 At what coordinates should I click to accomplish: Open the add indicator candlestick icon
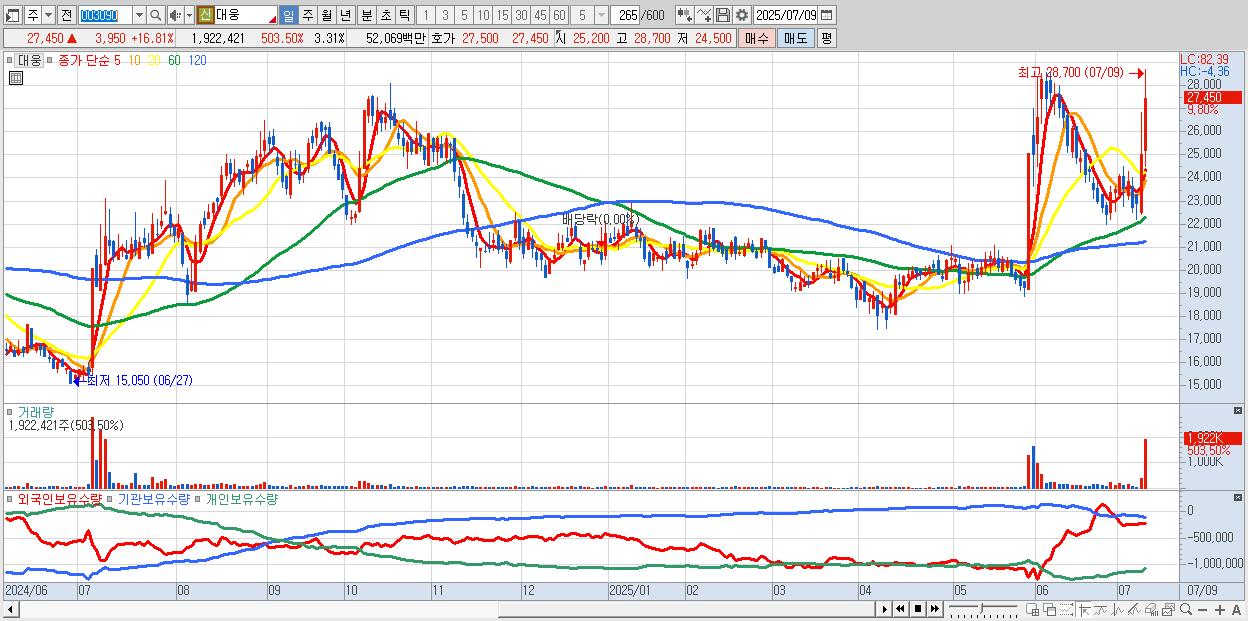click(685, 15)
